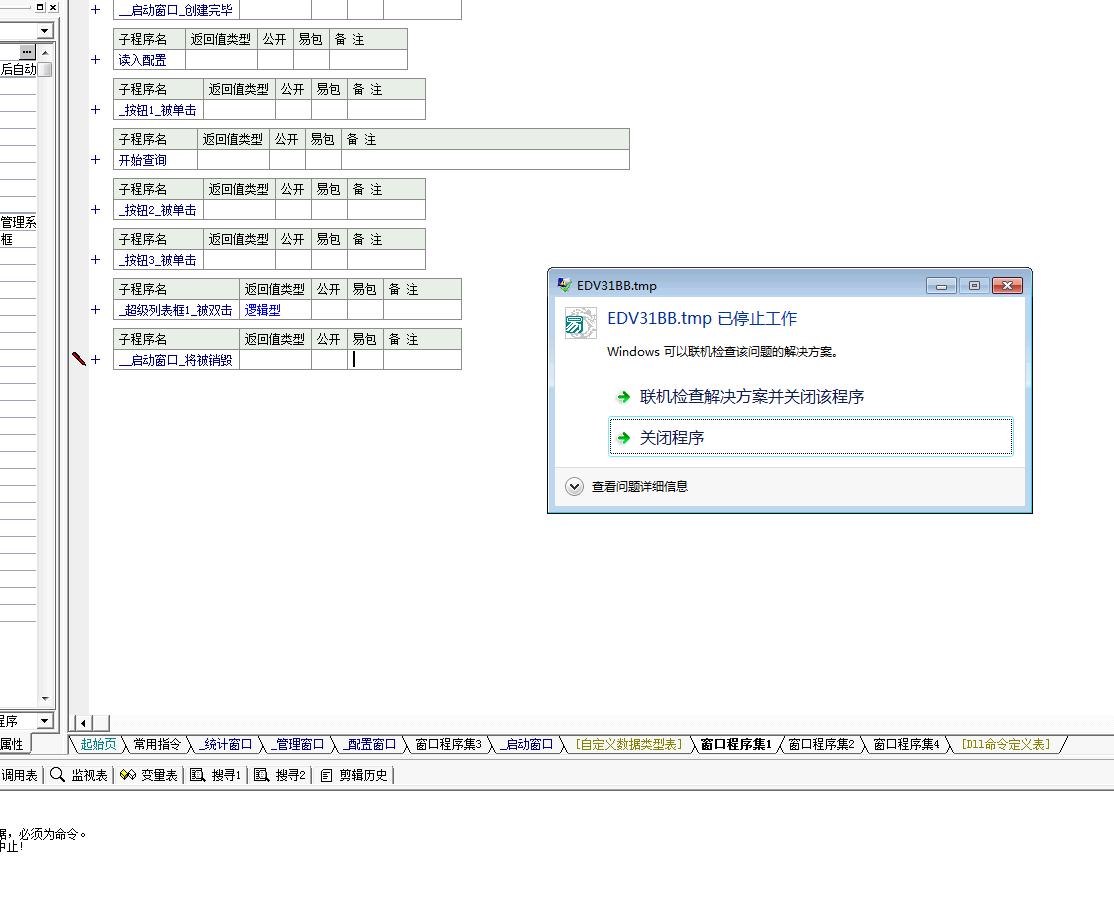This screenshot has height=915, width=1114.
Task: Click the horizontal scrollbar left arrow
Action: 84,723
